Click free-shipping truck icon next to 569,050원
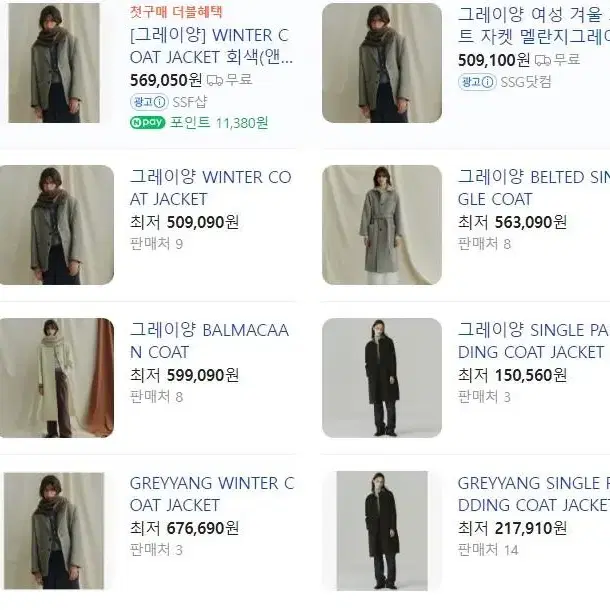The image size is (610, 610). (215, 81)
